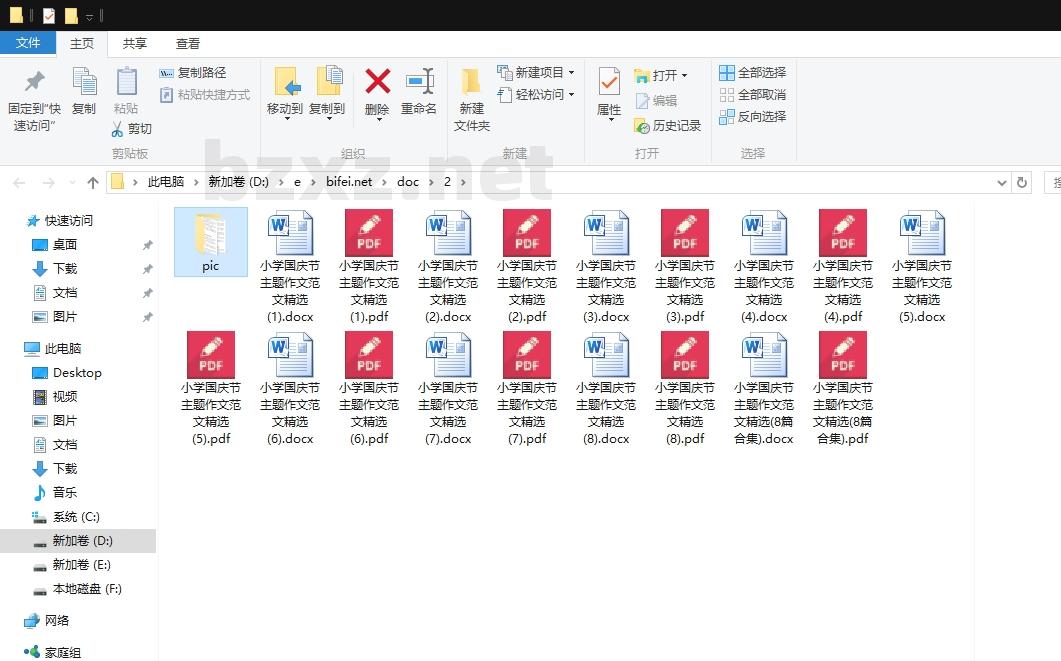The width and height of the screenshot is (1061, 661).
Task: Select 系统 (C:) drive in sidebar
Action: pyautogui.click(x=76, y=517)
